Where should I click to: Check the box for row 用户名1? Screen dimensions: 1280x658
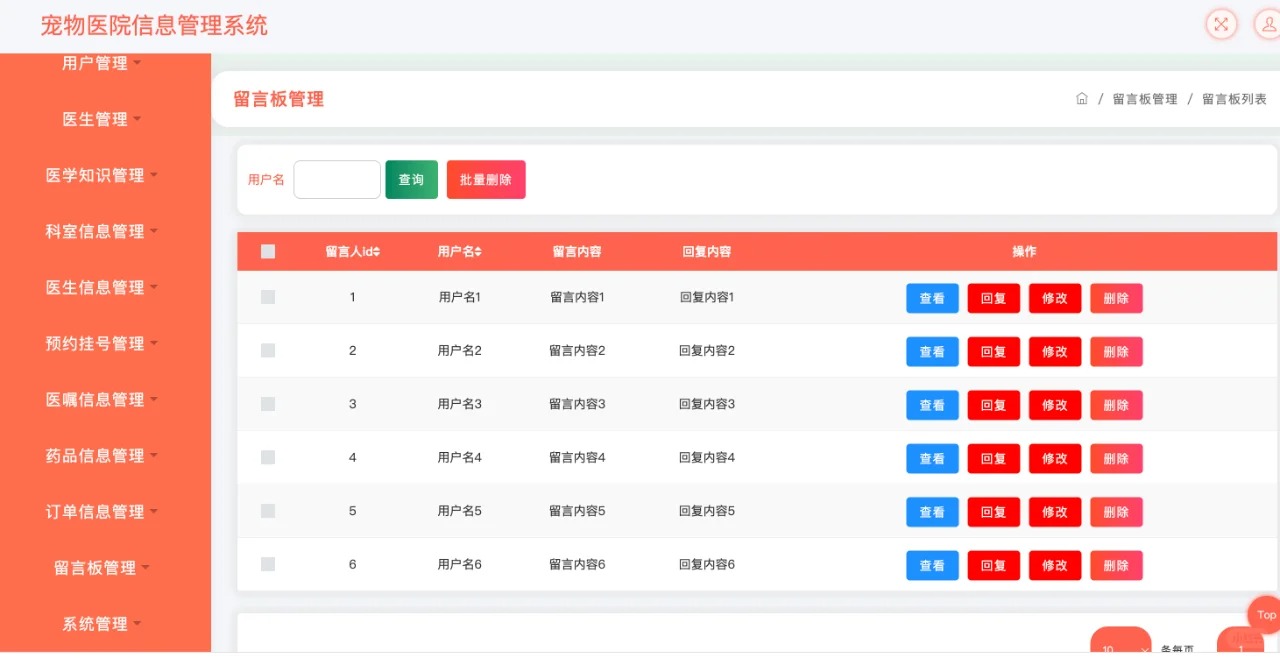(x=268, y=297)
